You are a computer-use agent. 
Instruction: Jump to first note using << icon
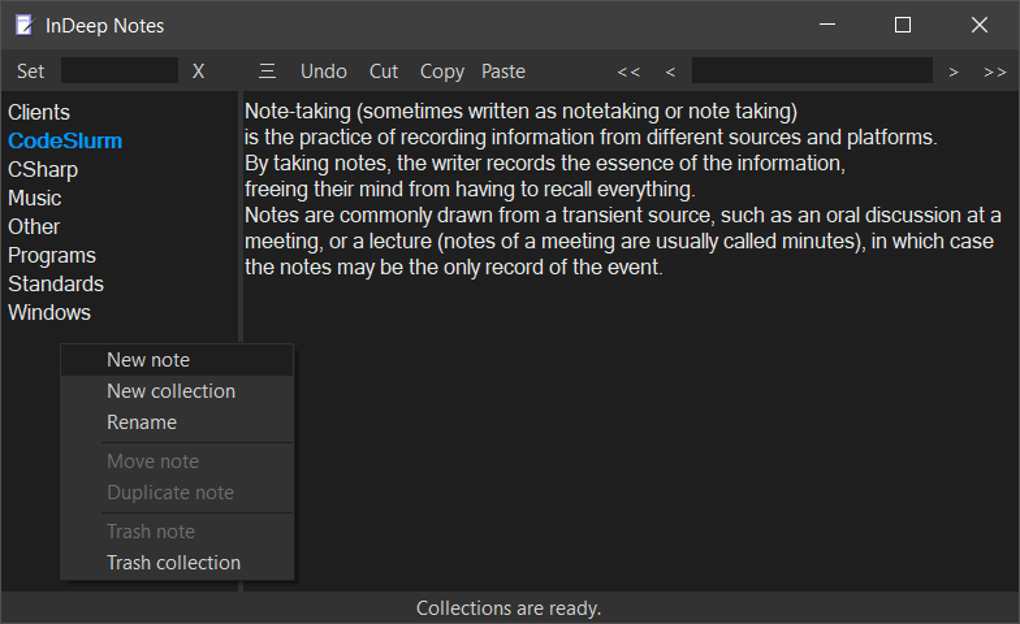pos(628,71)
